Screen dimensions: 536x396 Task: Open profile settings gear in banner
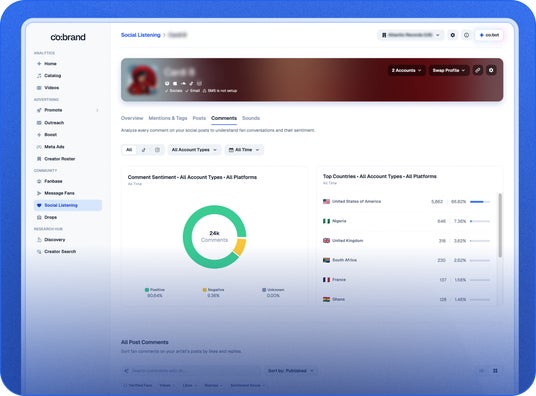click(x=491, y=70)
